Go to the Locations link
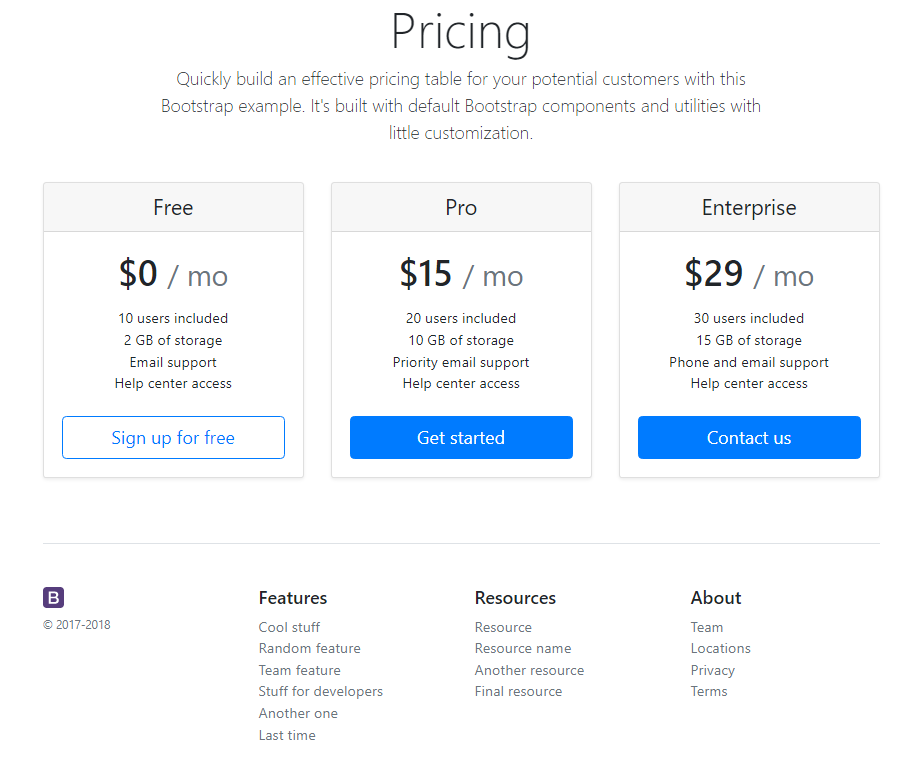This screenshot has width=906, height=758. (x=720, y=648)
